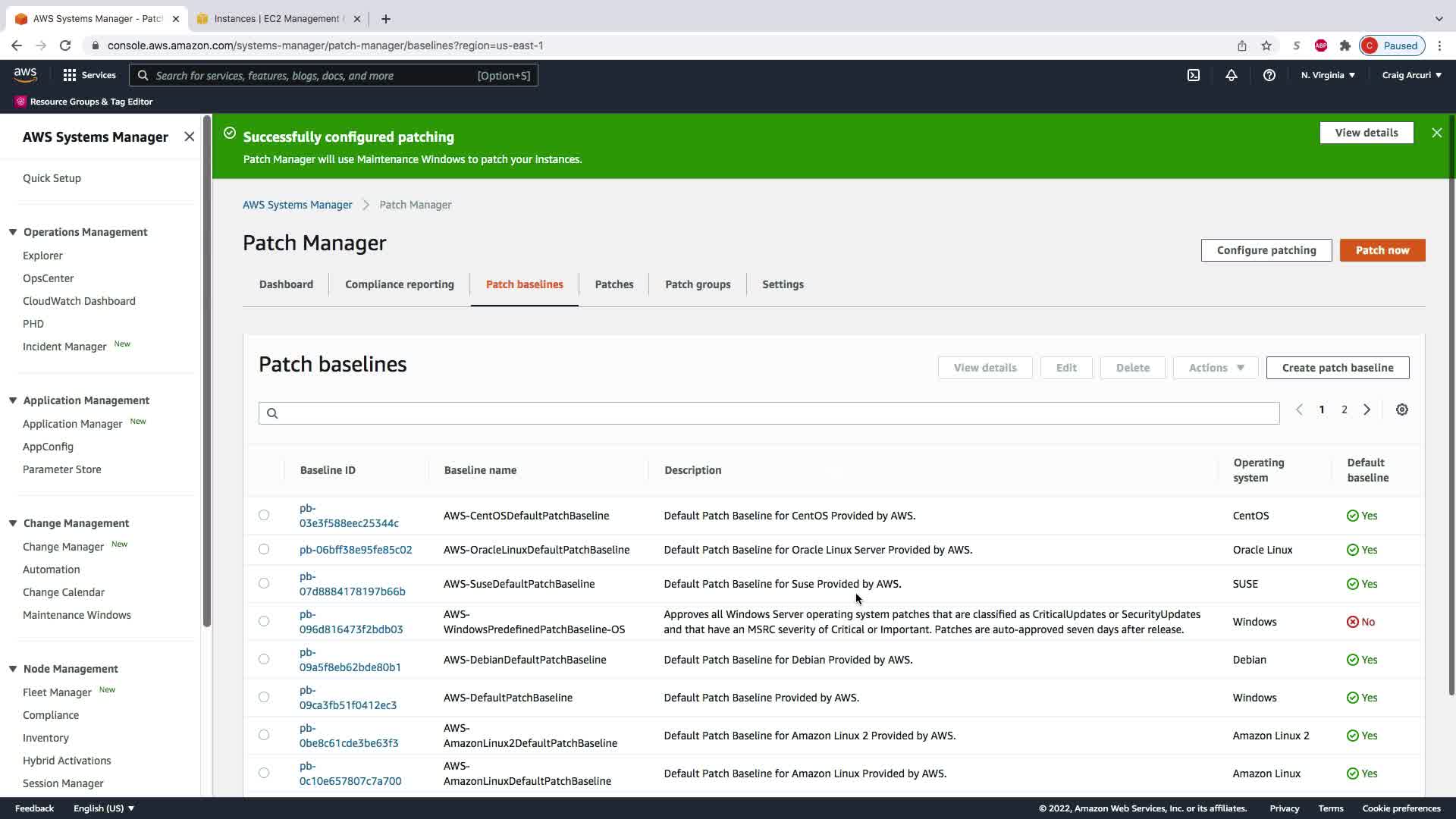The width and height of the screenshot is (1456, 819).
Task: Open the N. Virginia region dropdown
Action: 1328,75
